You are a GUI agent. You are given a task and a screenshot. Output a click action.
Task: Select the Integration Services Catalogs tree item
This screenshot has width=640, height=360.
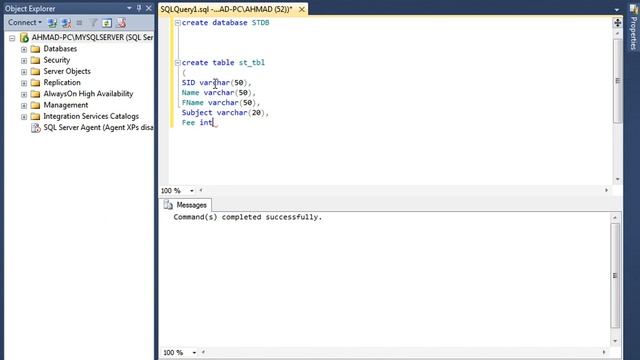pyautogui.click(x=91, y=116)
